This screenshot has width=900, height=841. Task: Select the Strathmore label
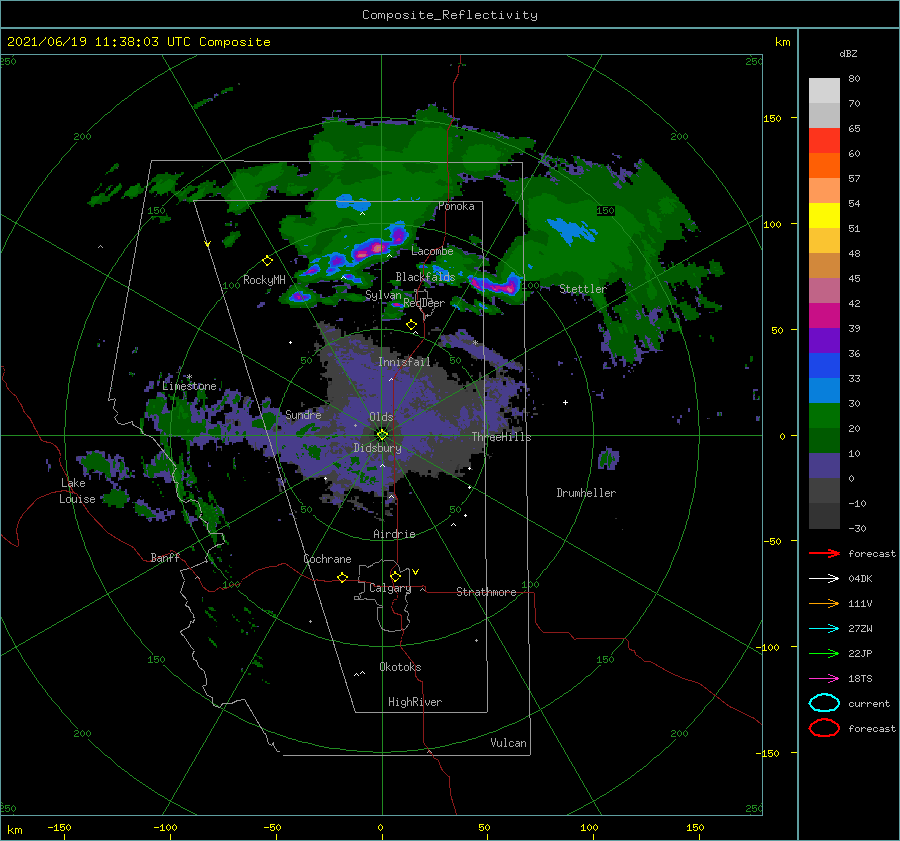click(486, 592)
